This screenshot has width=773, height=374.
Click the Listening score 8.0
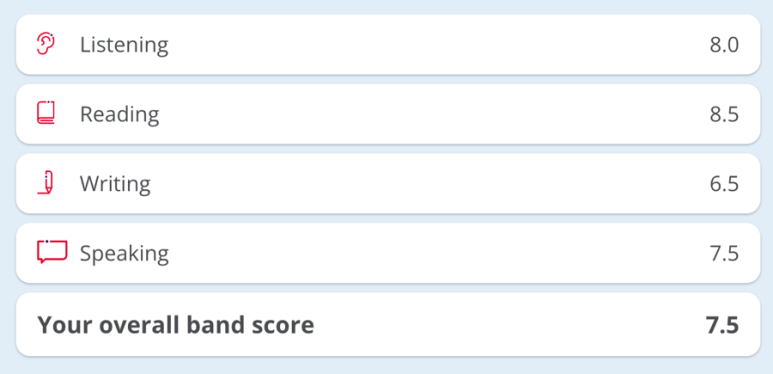click(724, 45)
